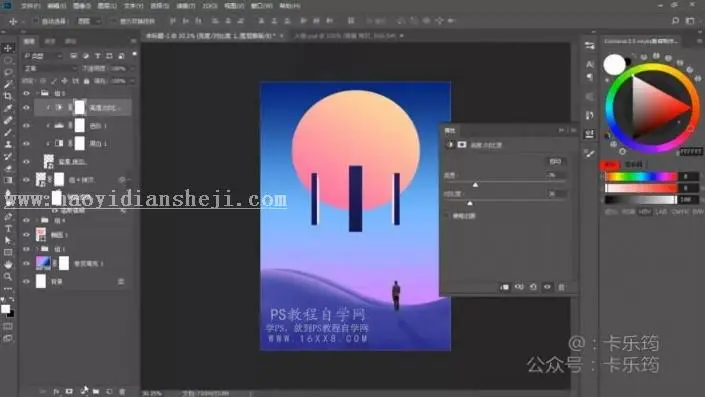
Task: Open the blend mode dropdown
Action: 50,68
